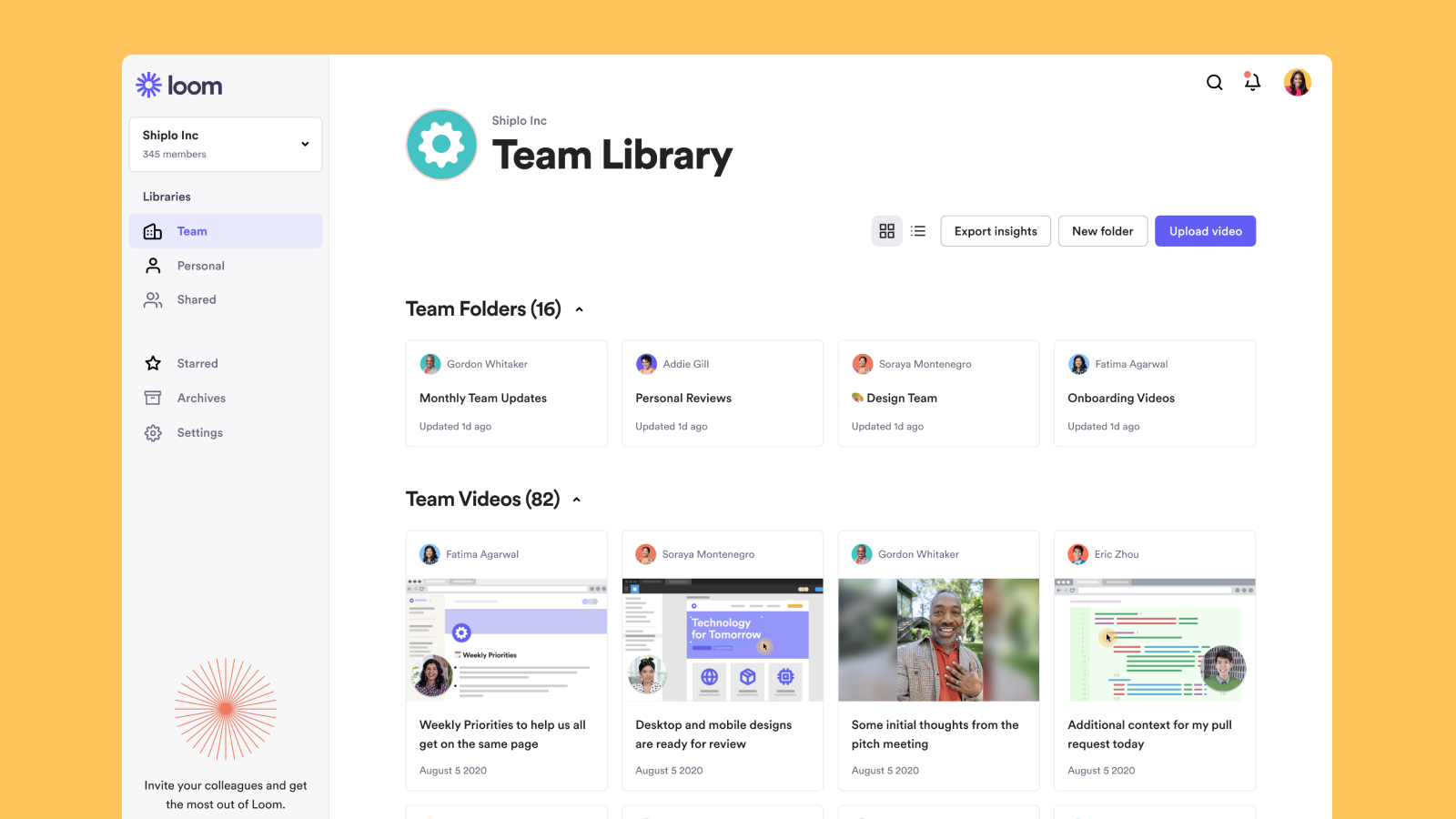The width and height of the screenshot is (1456, 819).
Task: Click Eric Zhou's avatar on pull request video
Action: click(x=1078, y=554)
